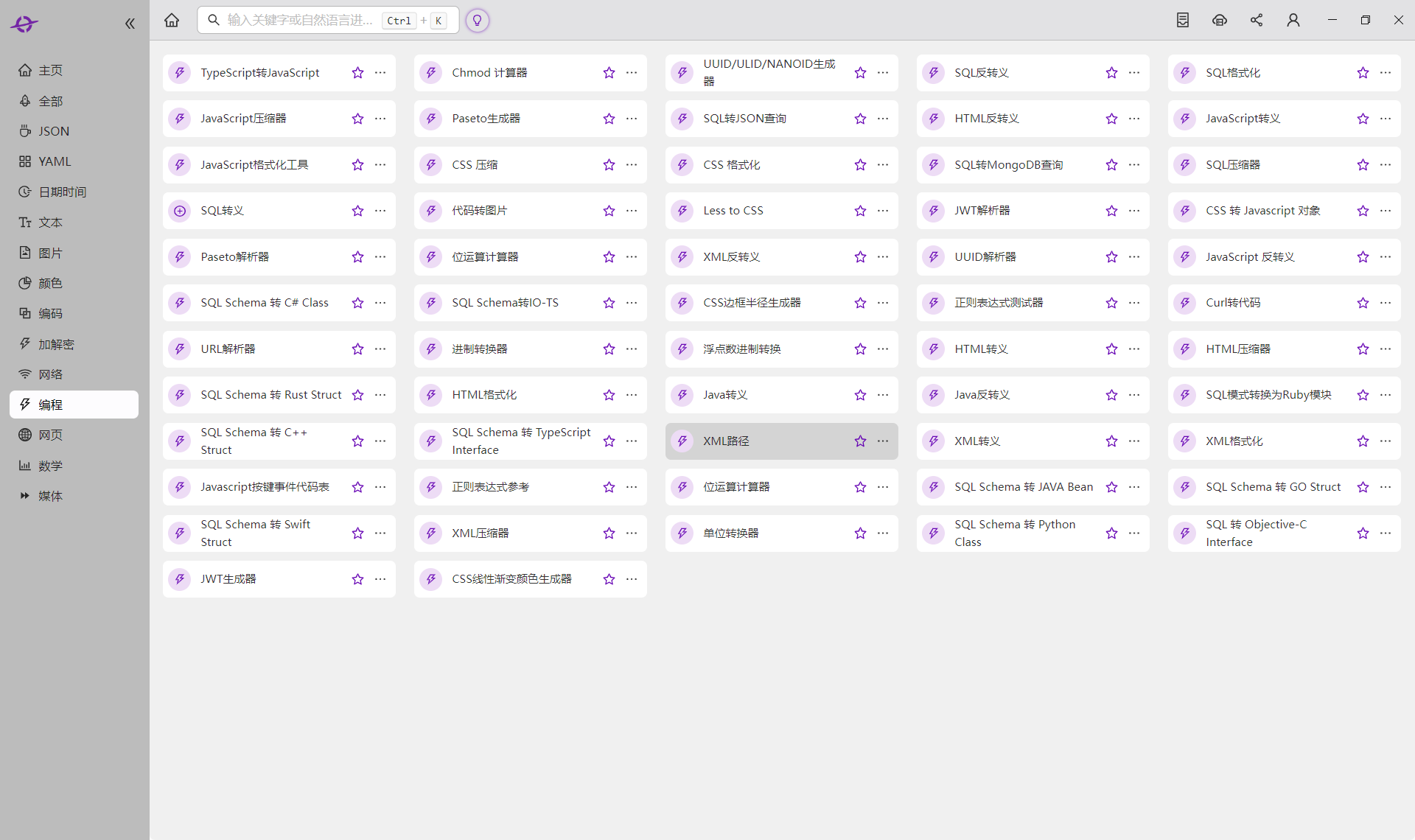This screenshot has height=840, width=1415.
Task: Collapse the sidebar with the double chevron
Action: (130, 24)
